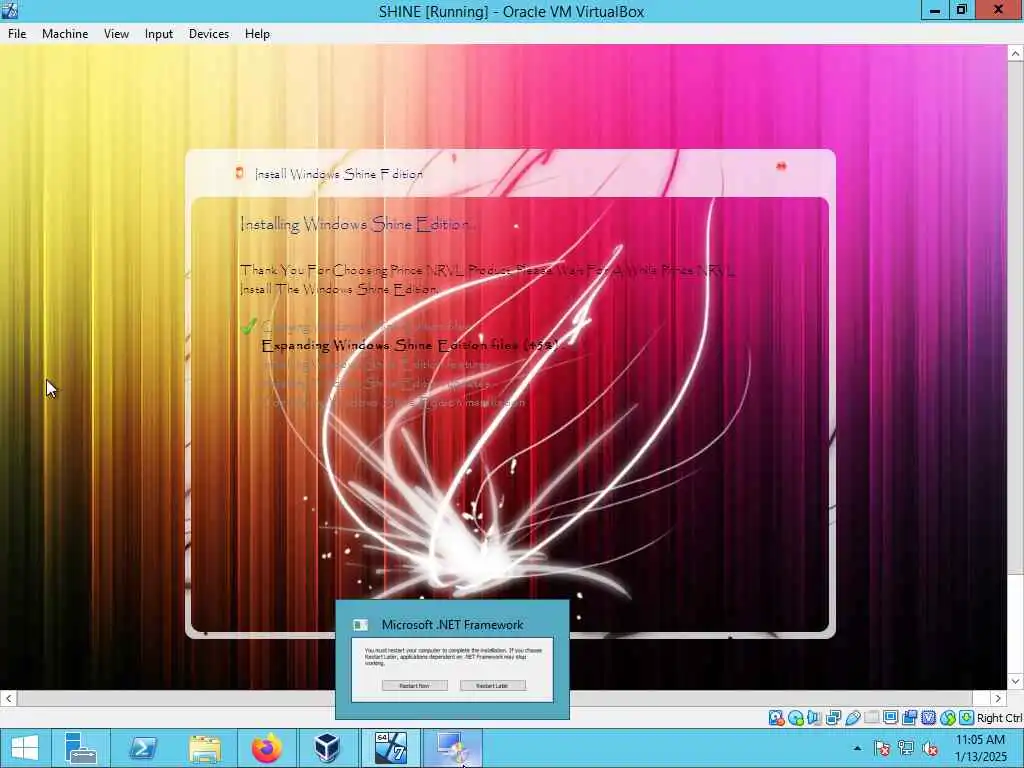
Task: Click the Expanding Windows Shine Edition files line
Action: click(x=409, y=345)
